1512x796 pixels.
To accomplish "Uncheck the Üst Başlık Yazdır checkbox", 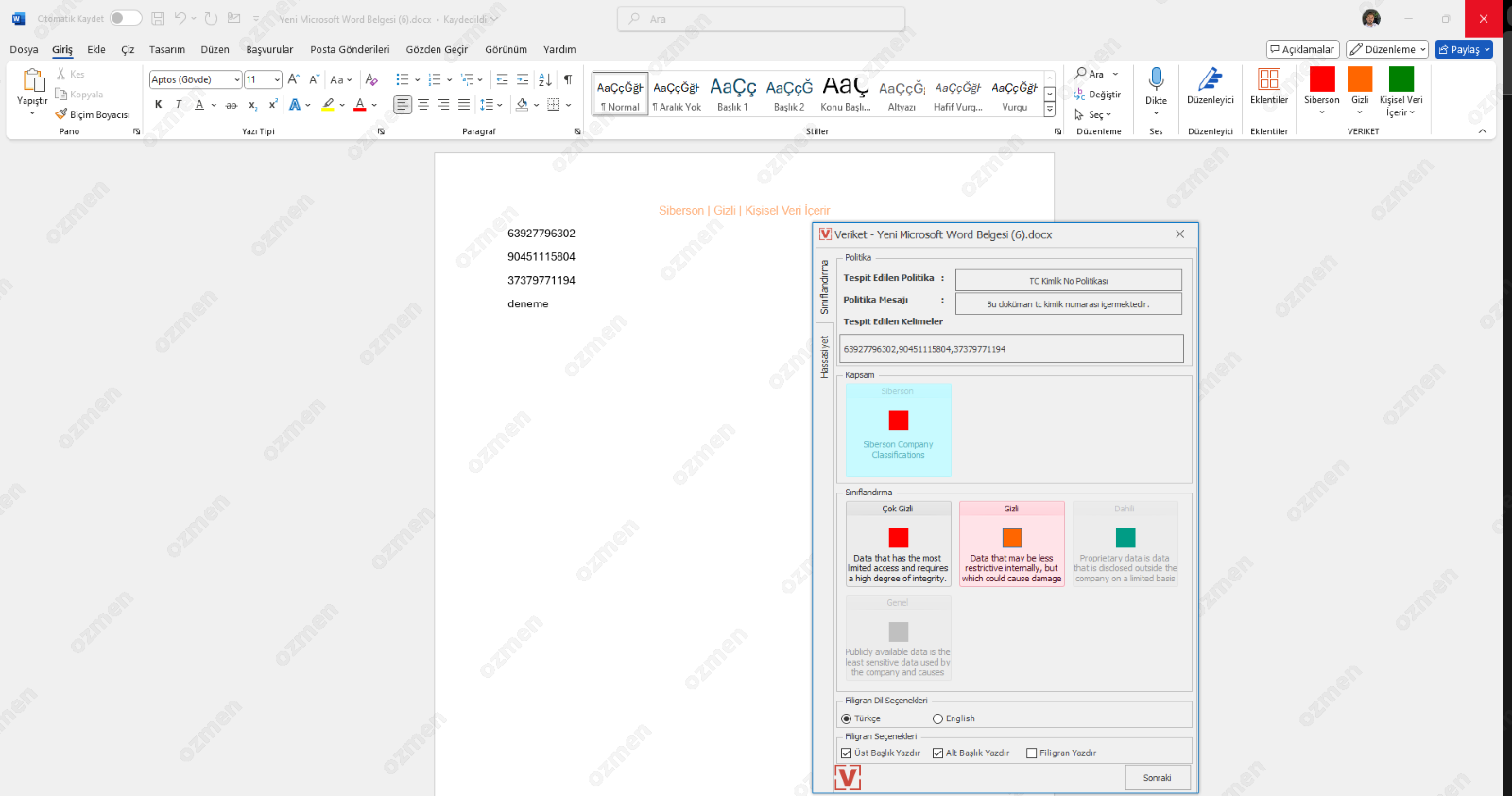I will 847,753.
